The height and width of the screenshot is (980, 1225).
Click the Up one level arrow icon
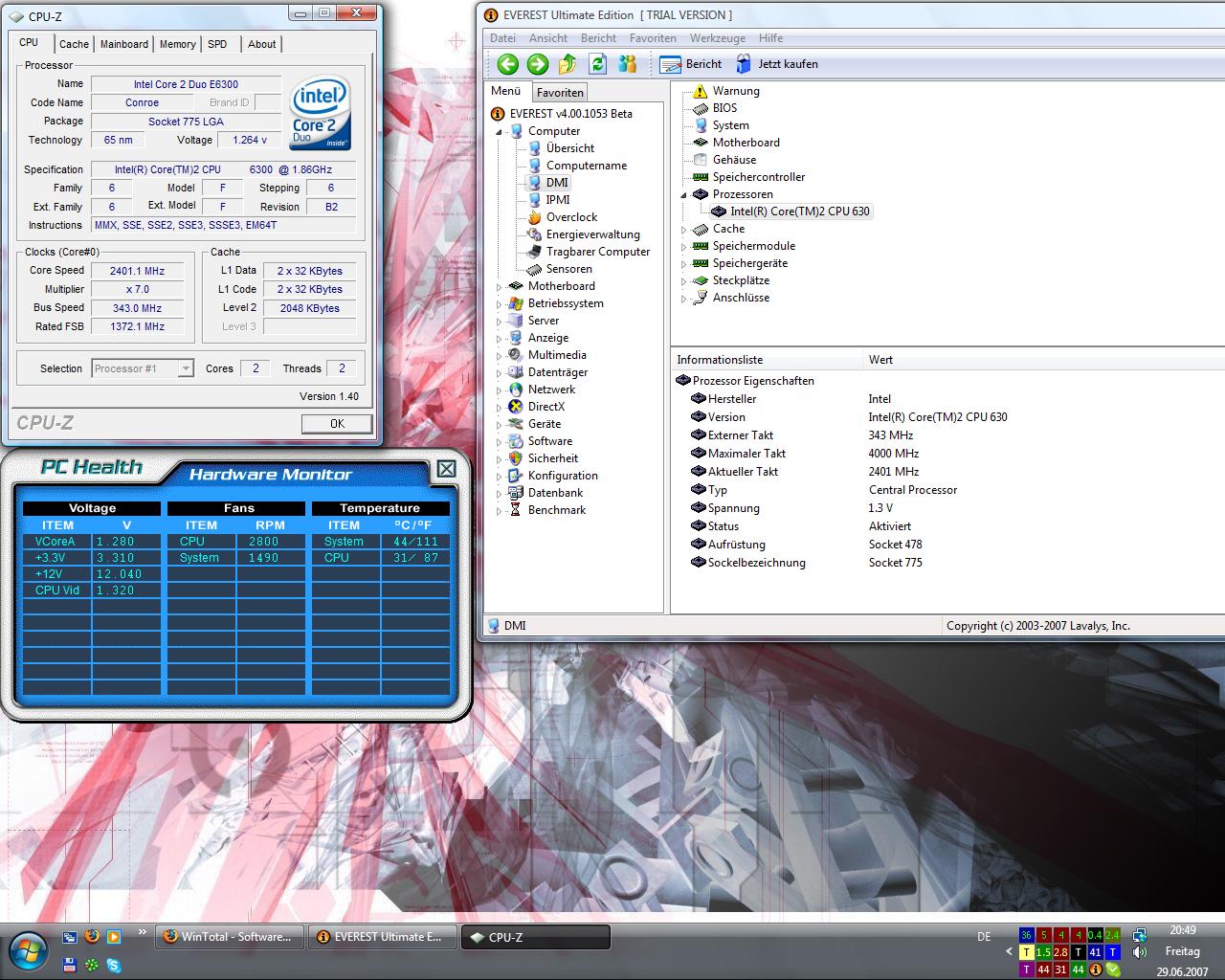pyautogui.click(x=568, y=64)
